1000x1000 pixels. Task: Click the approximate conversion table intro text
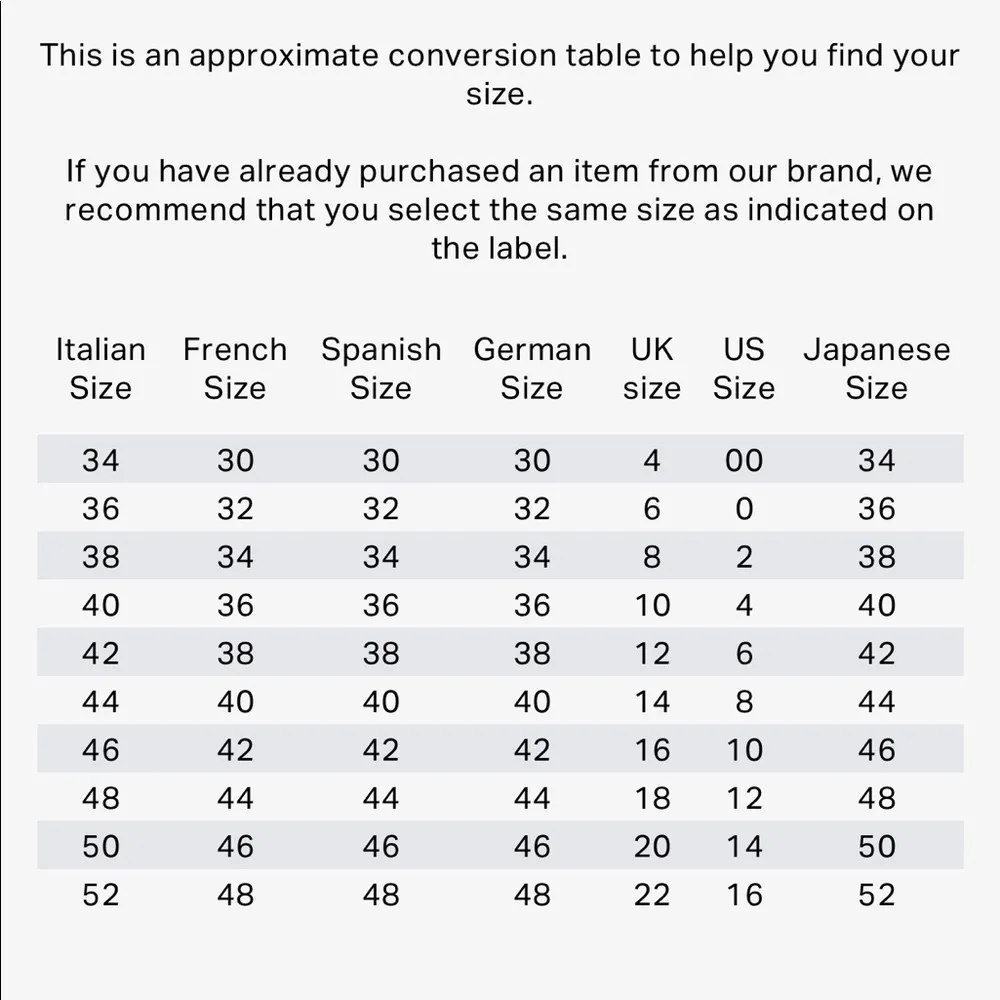[x=500, y=73]
